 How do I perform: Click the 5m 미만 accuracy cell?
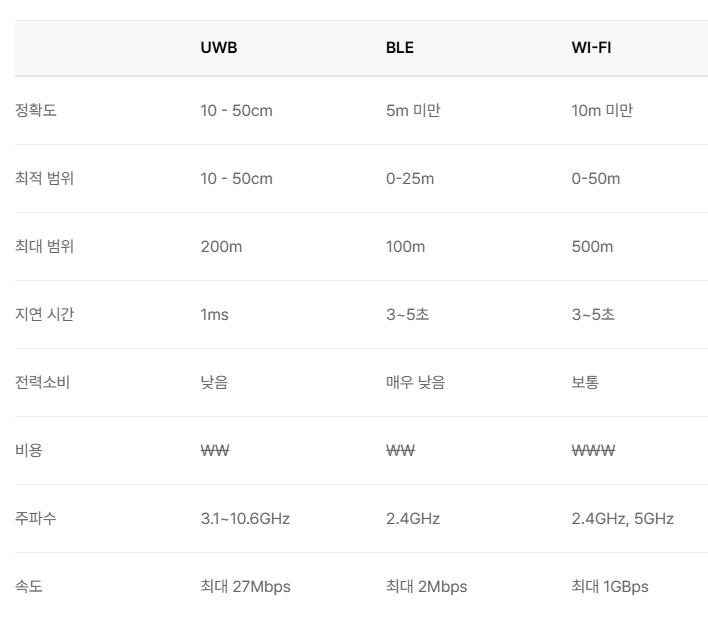click(413, 110)
